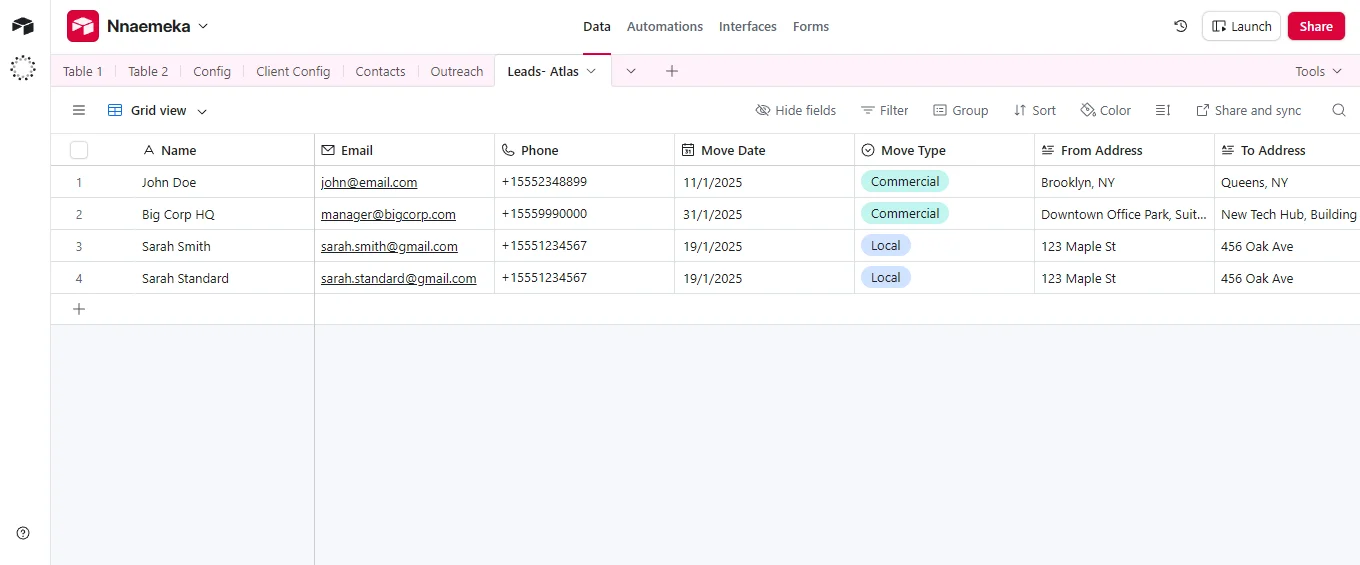Open the Client Config table tab
Viewport: 1360px width, 565px height.
[x=293, y=71]
